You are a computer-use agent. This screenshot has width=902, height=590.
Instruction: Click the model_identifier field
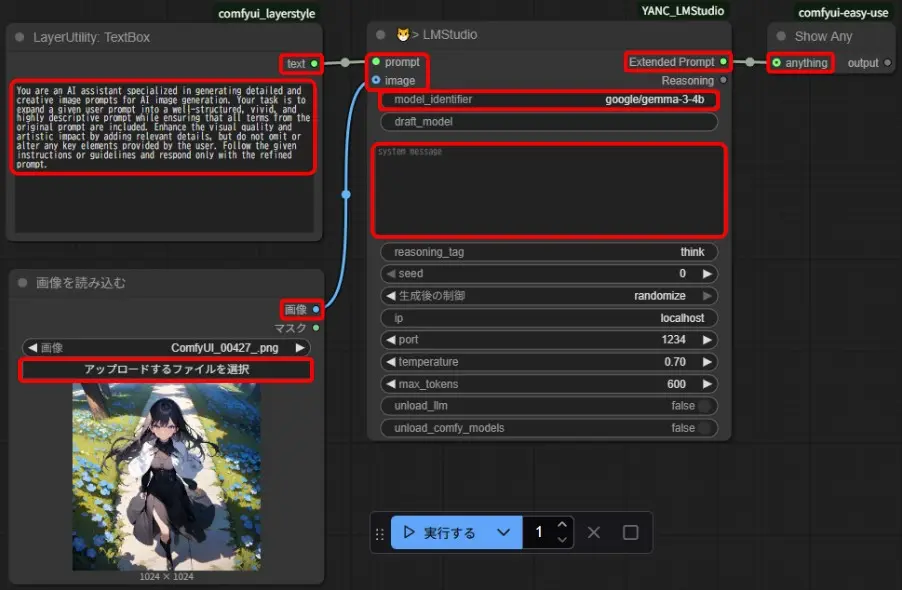549,99
